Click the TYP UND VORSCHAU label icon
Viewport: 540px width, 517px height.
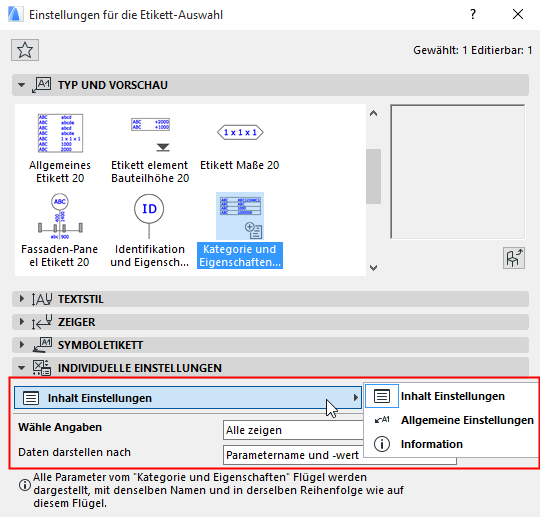pyautogui.click(x=41, y=85)
